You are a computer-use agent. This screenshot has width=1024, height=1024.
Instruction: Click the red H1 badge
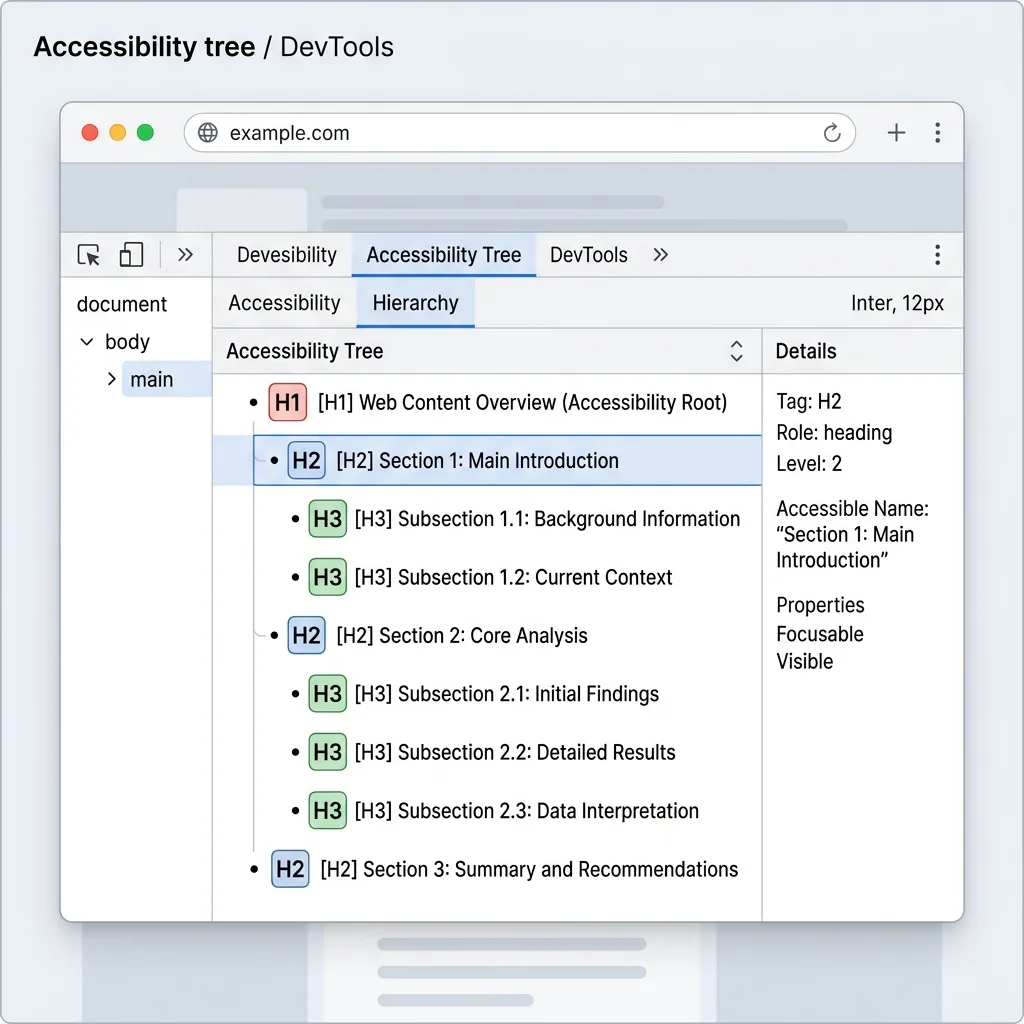point(287,402)
